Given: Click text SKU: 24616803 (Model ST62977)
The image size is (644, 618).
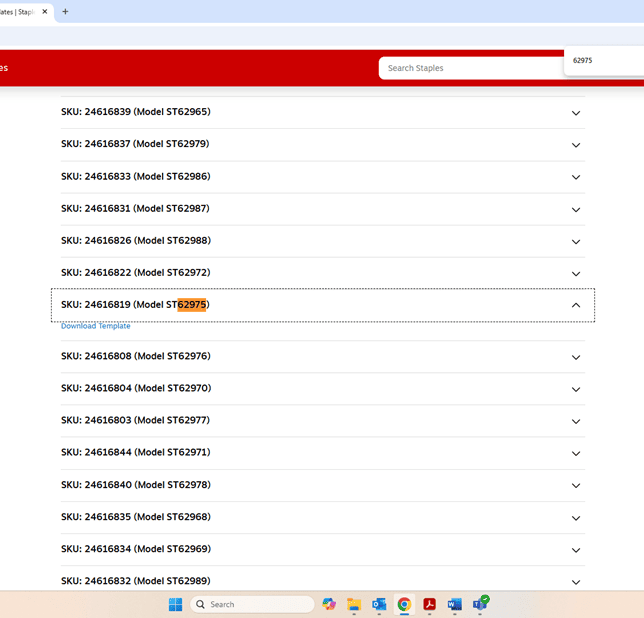Looking at the screenshot, I should (x=136, y=420).
